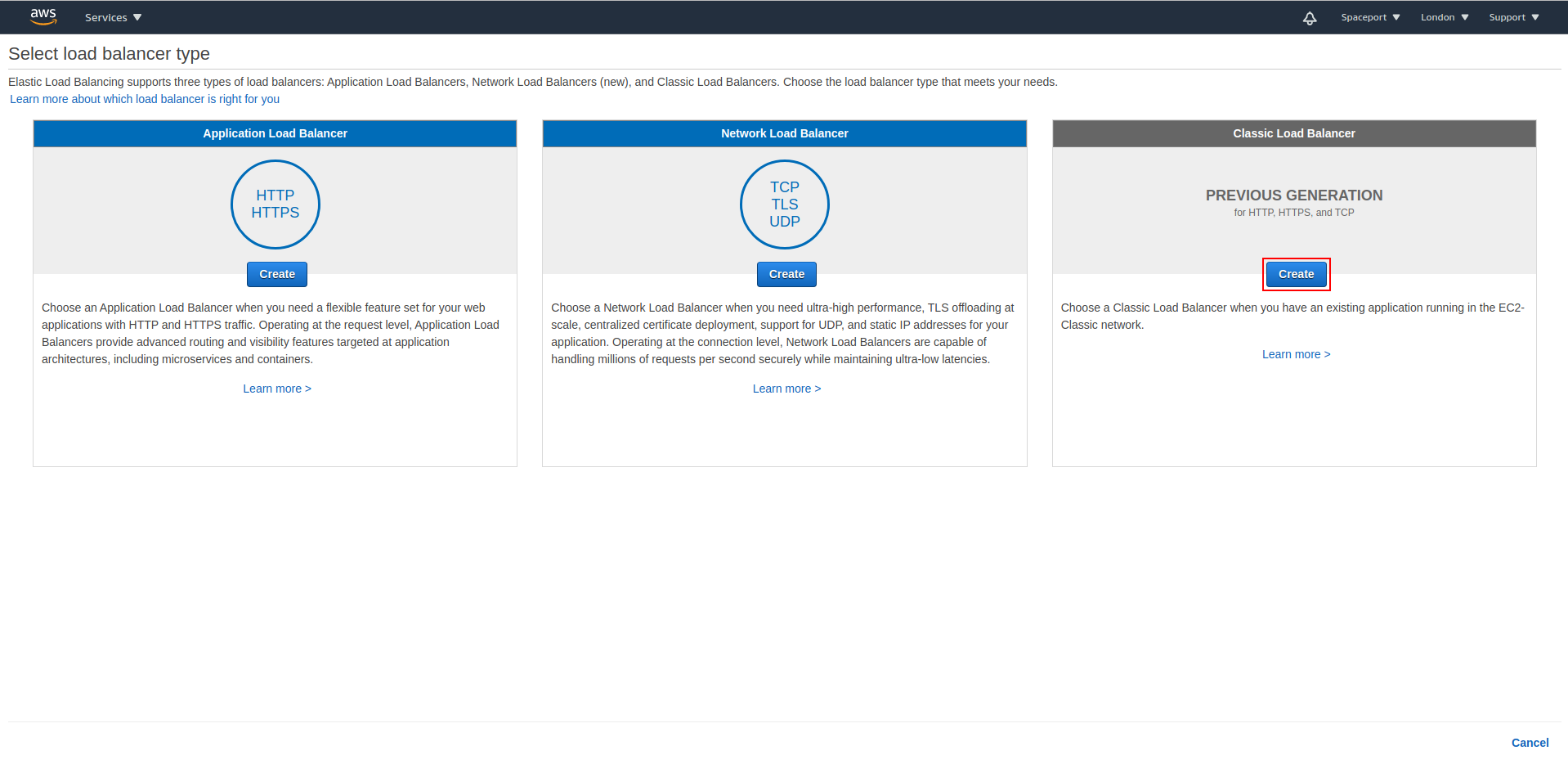Create a Network Load Balancer
This screenshot has height=773, width=1568.
coord(786,274)
